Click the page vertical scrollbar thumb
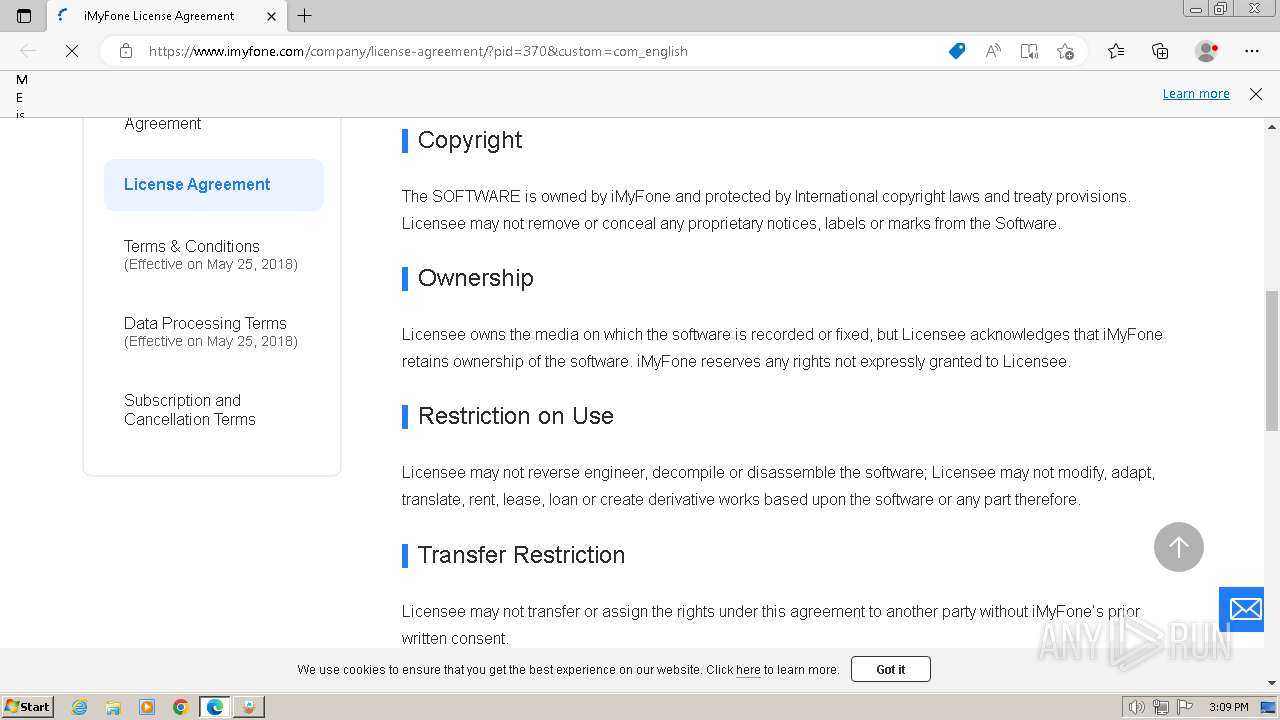This screenshot has height=720, width=1280. pos(1272,363)
